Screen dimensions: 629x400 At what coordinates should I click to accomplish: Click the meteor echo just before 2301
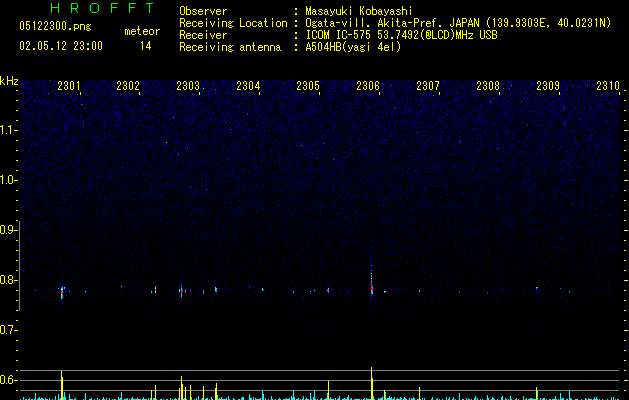point(62,294)
